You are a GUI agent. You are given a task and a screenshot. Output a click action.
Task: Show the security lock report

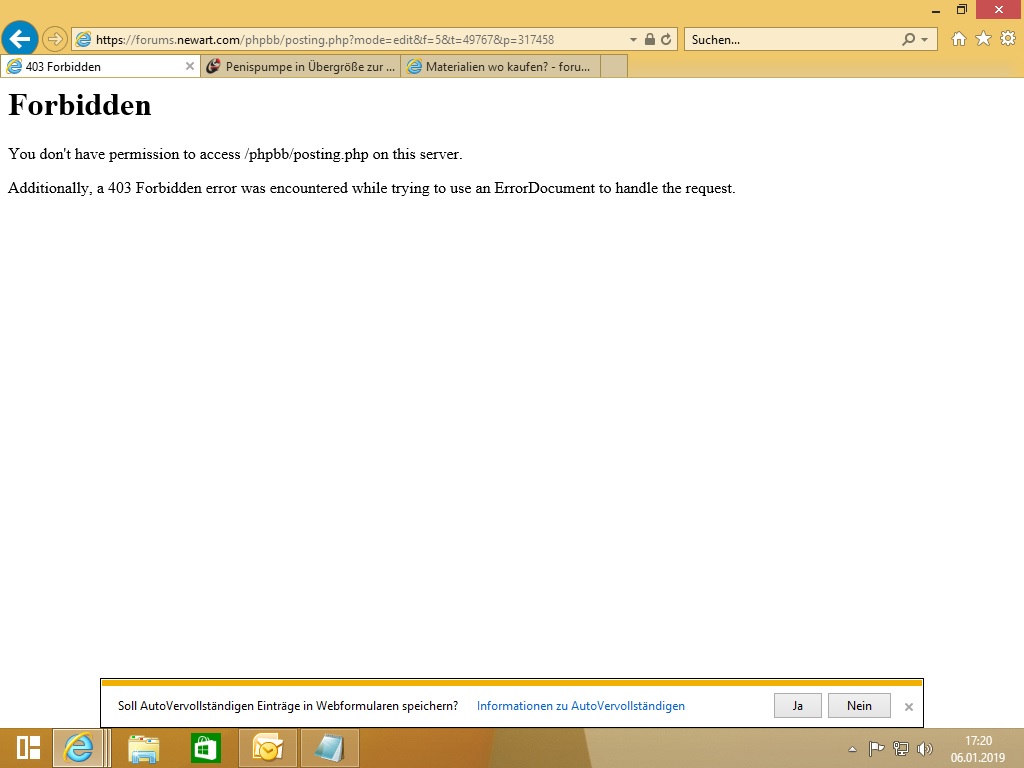[x=650, y=39]
